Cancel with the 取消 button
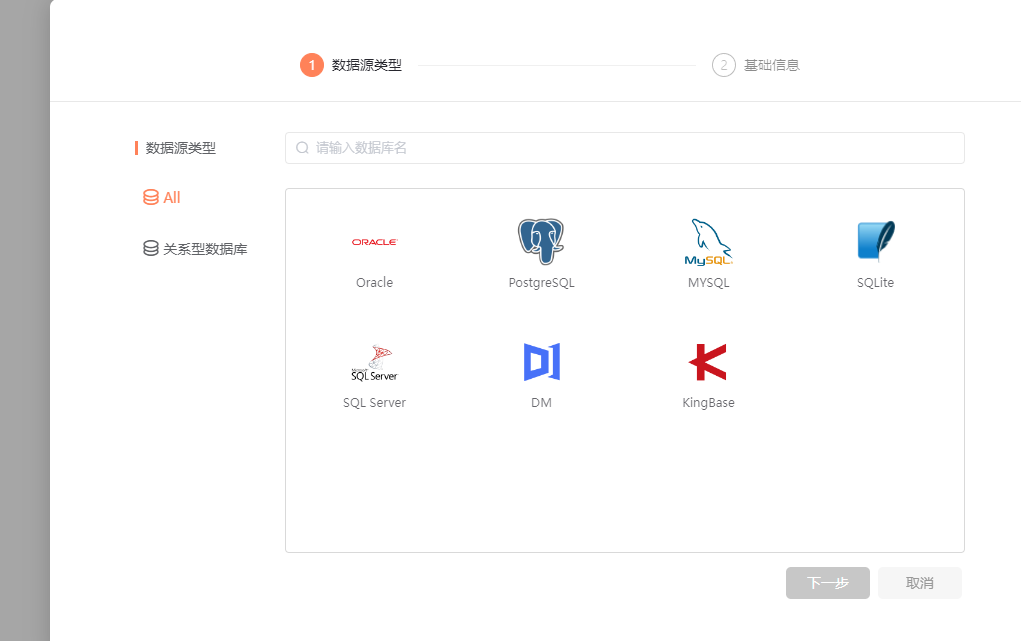This screenshot has width=1021, height=641. pos(919,583)
